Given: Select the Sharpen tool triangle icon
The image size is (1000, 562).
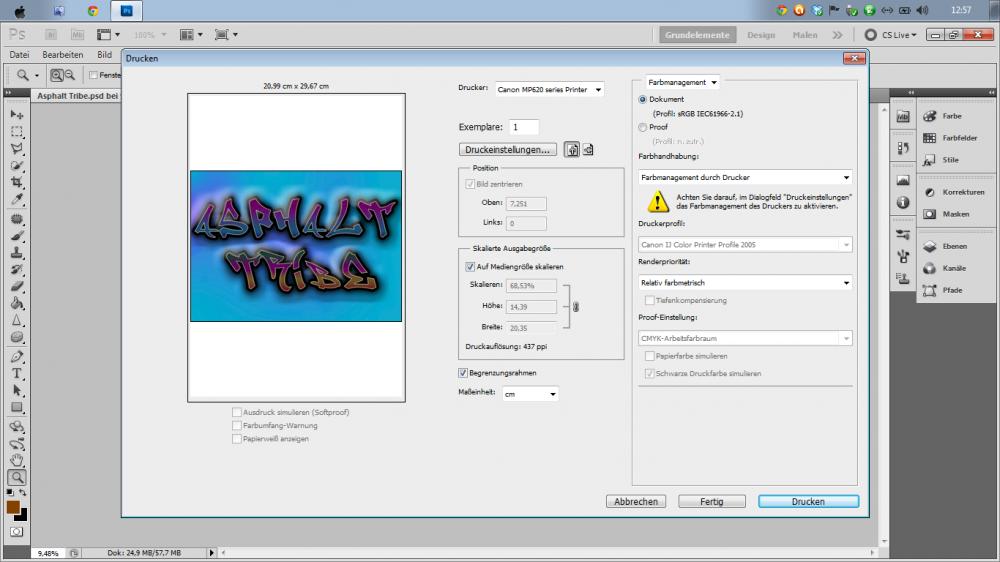Looking at the screenshot, I should coord(17,320).
